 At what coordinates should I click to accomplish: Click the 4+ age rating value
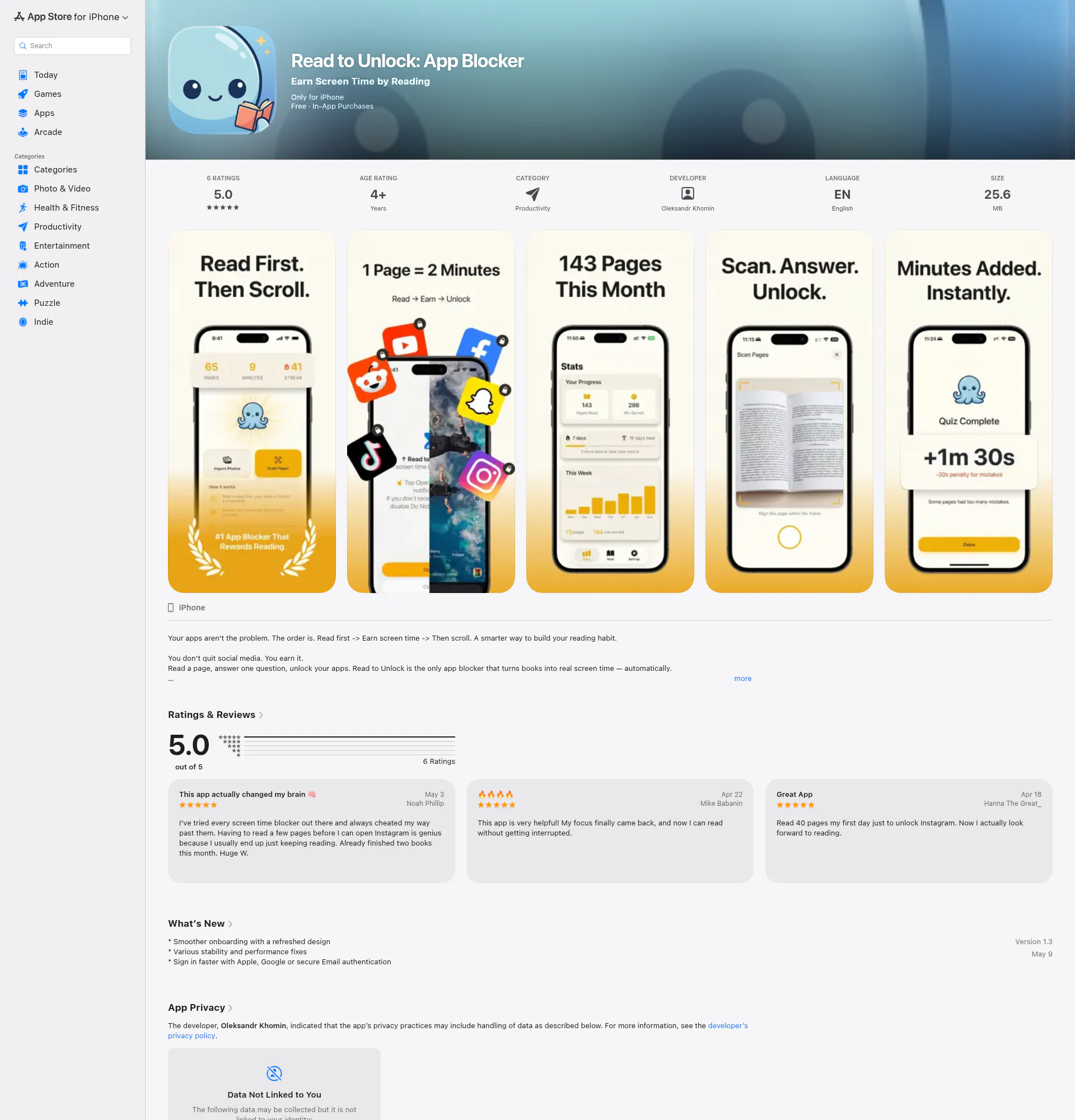click(378, 194)
